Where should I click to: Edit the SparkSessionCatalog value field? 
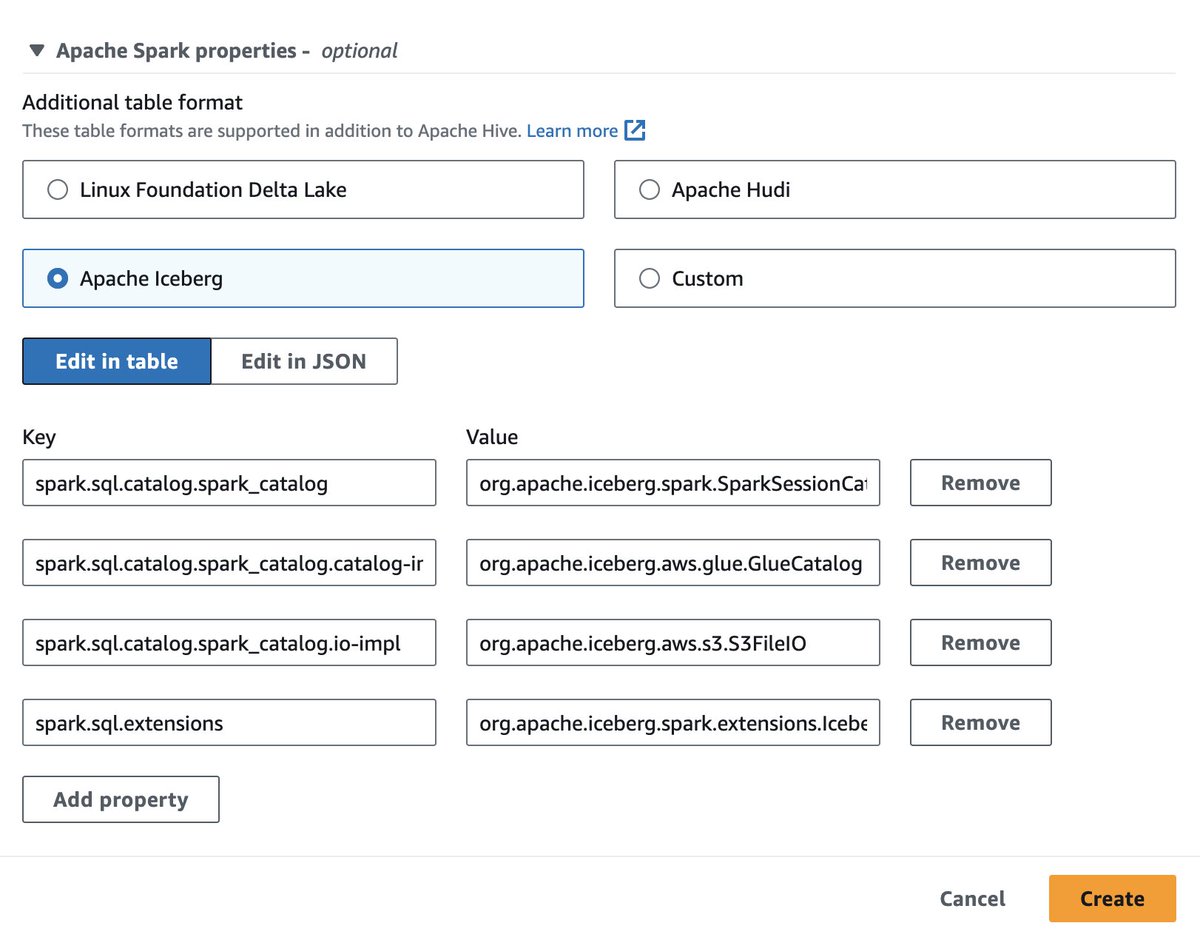click(673, 483)
